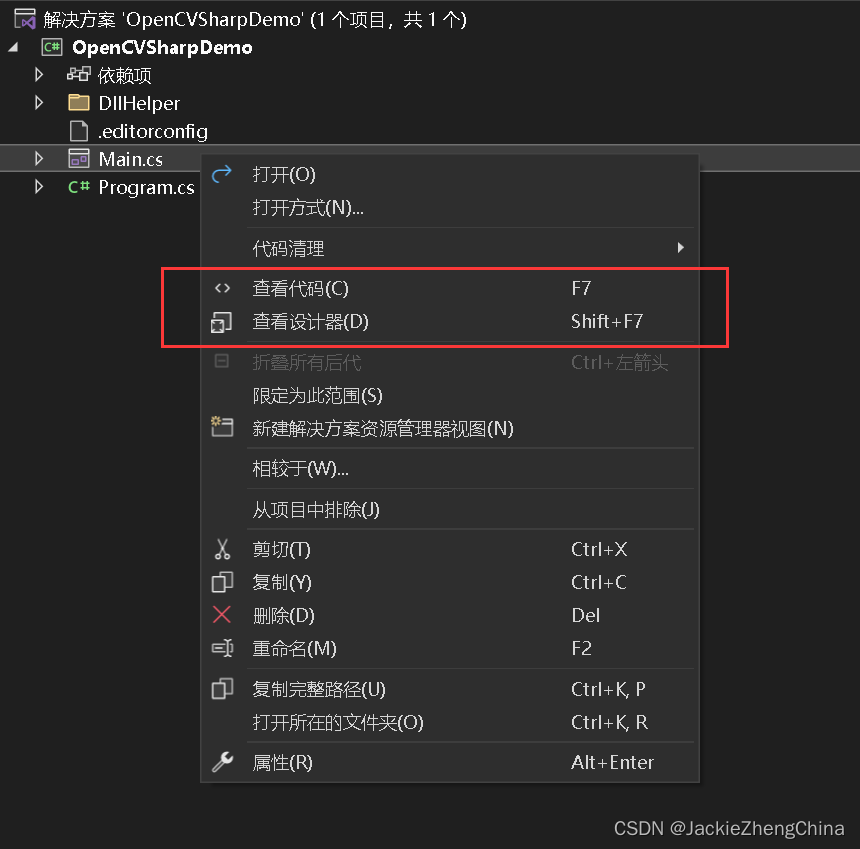Click the Rename icon next to 重命名(M)
Image resolution: width=860 pixels, height=849 pixels.
pyautogui.click(x=222, y=648)
